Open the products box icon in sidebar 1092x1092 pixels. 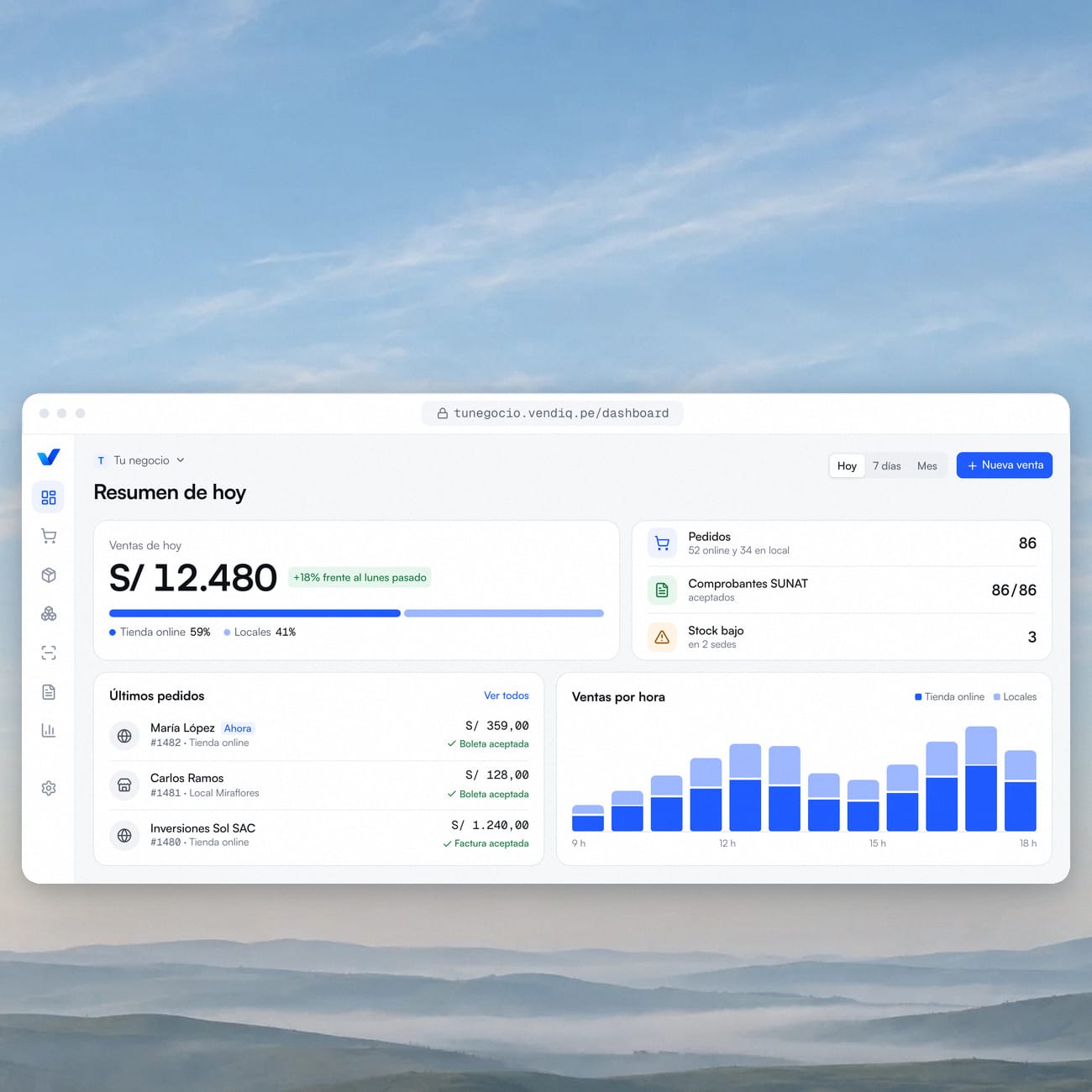coord(49,575)
